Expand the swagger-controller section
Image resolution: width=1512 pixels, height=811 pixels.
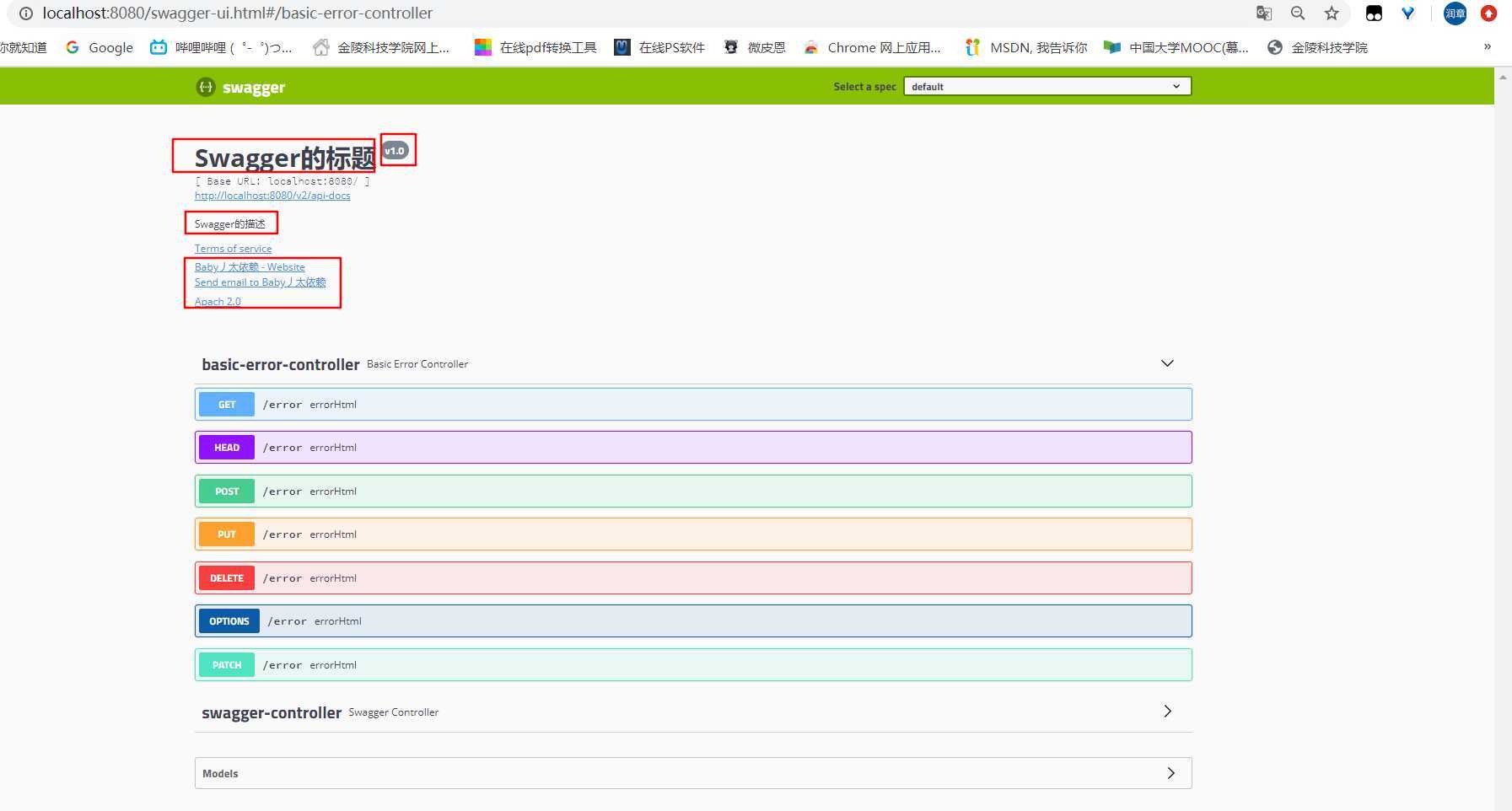[1167, 712]
